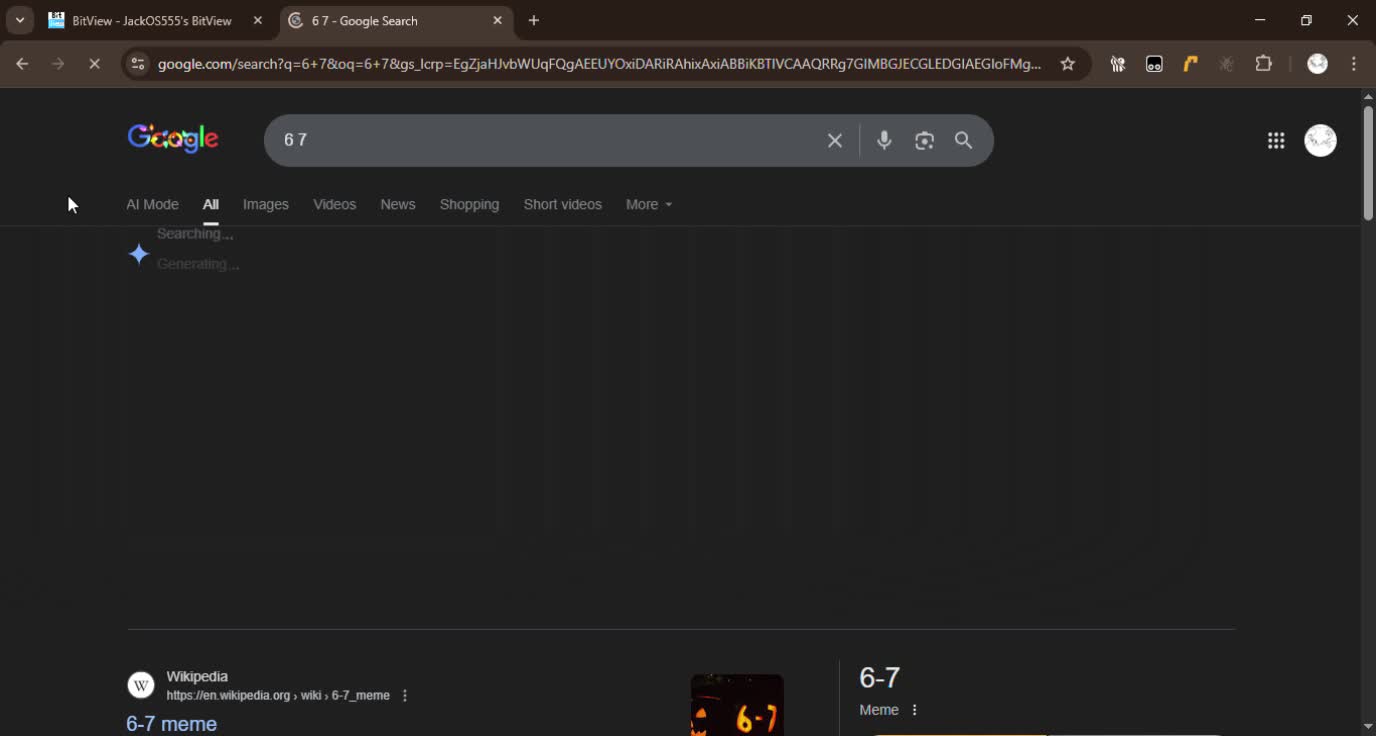The width and height of the screenshot is (1376, 736).
Task: Open Google Lens image search
Action: pyautogui.click(x=924, y=140)
